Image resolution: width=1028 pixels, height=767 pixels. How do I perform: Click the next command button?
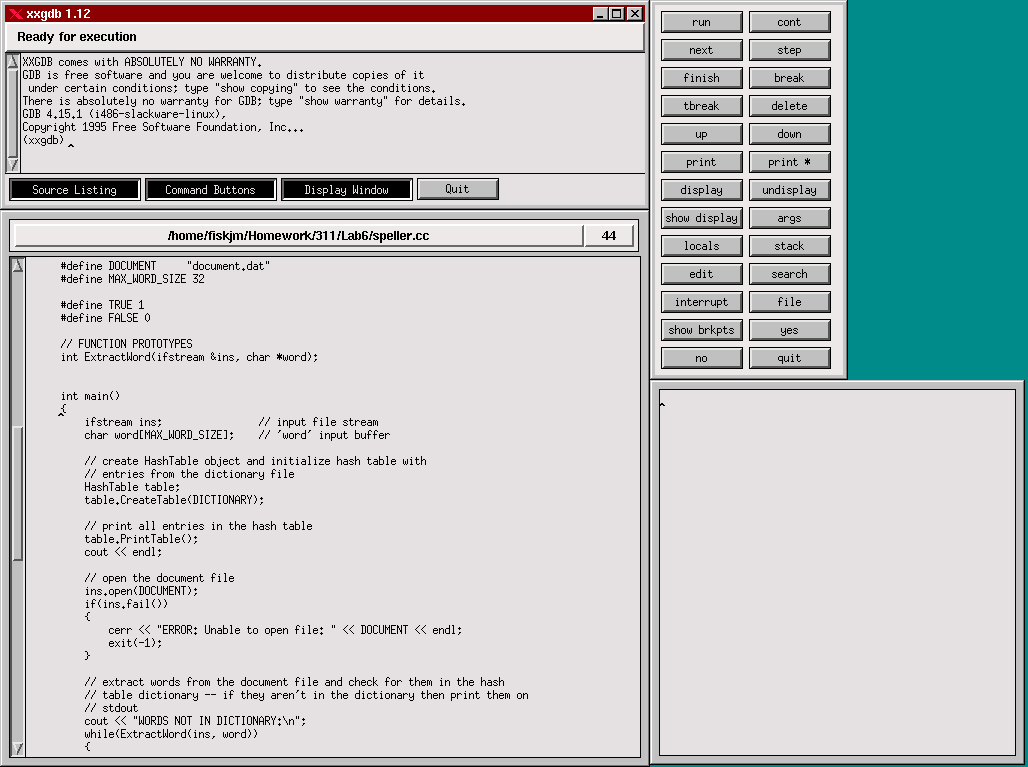pyautogui.click(x=701, y=50)
